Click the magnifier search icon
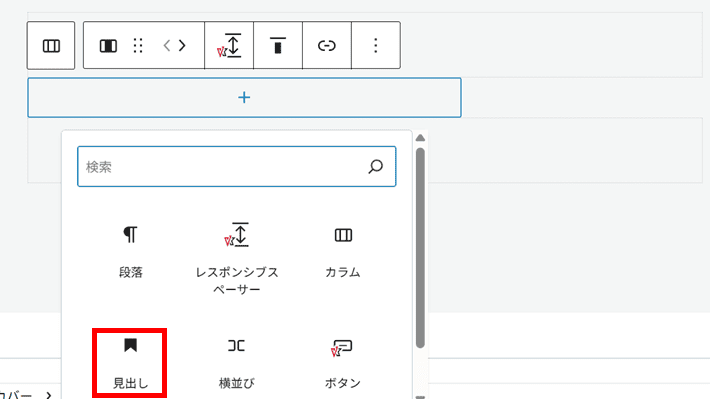710x399 pixels. [x=375, y=167]
